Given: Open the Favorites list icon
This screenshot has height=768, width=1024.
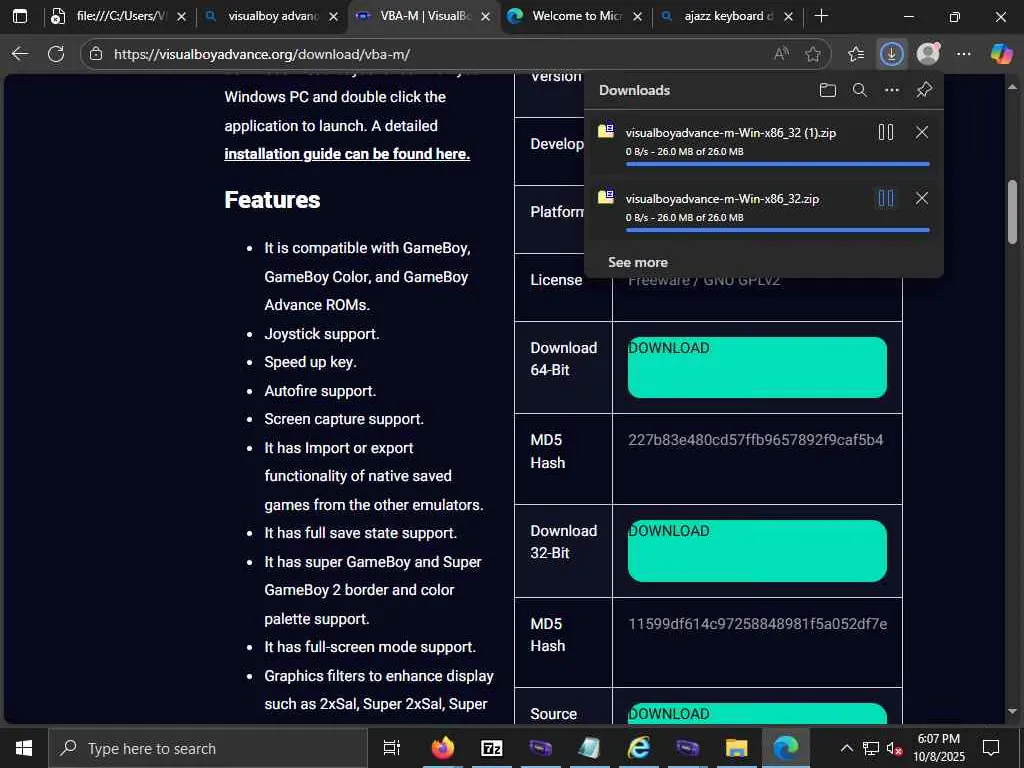Looking at the screenshot, I should pyautogui.click(x=856, y=54).
